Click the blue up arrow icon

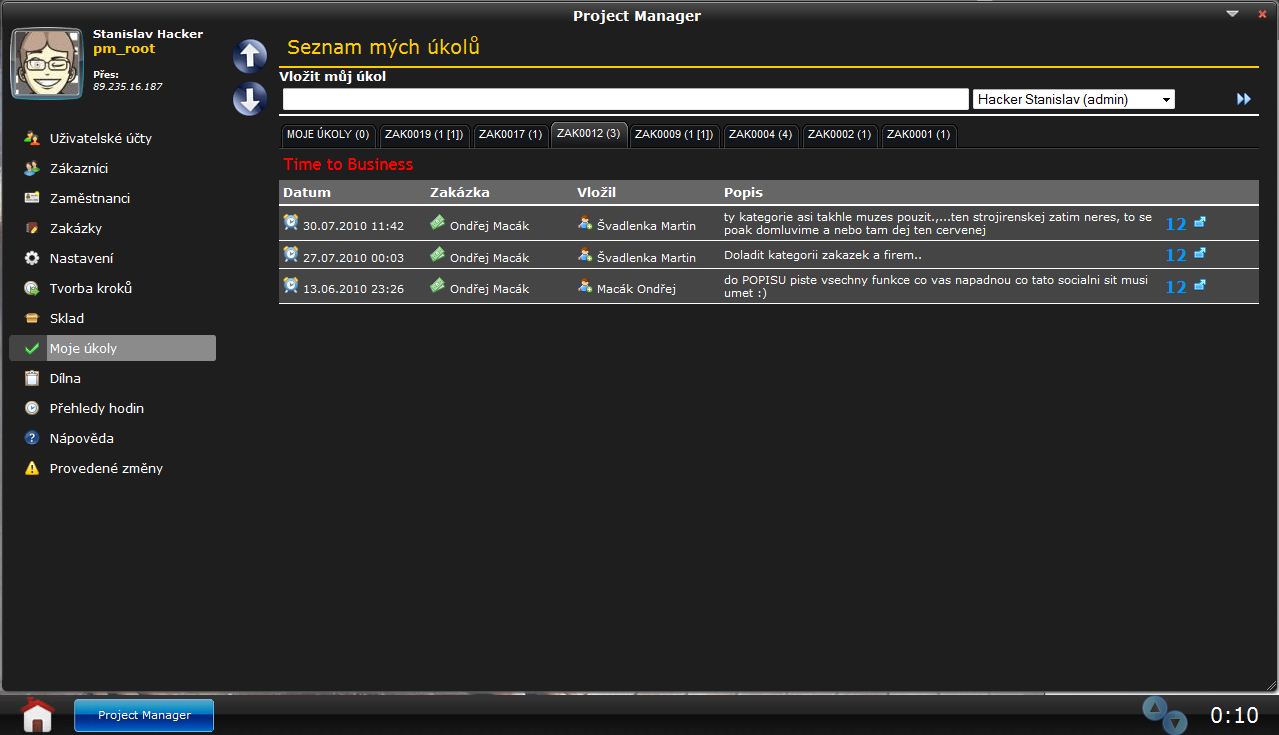point(250,56)
